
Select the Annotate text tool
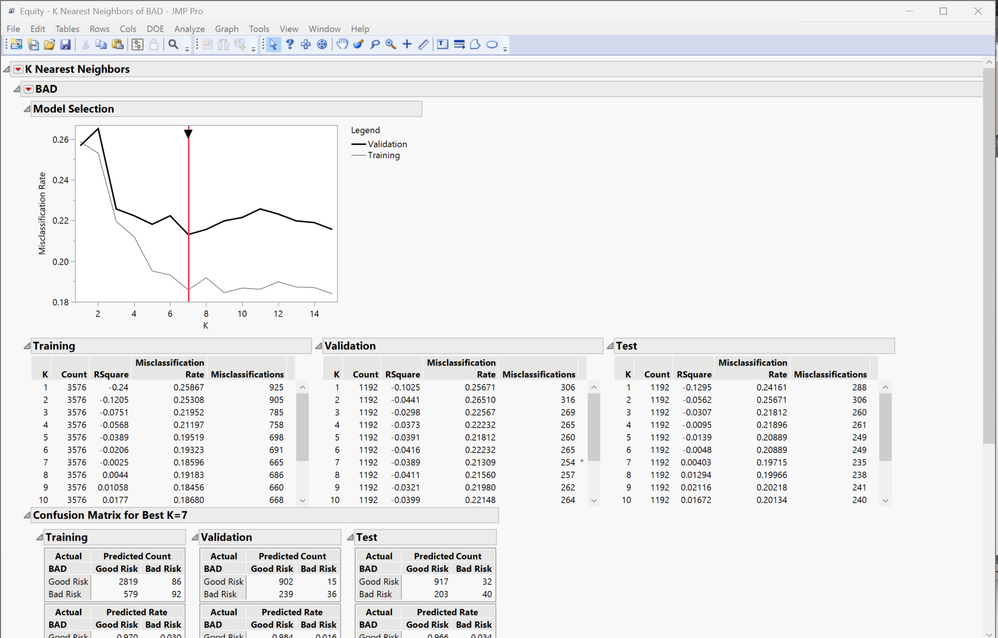442,45
